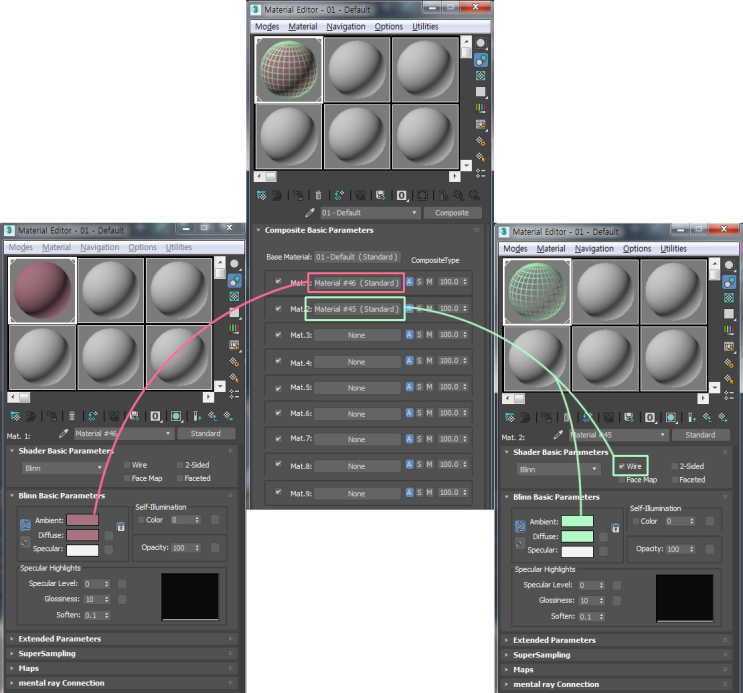Click Specular color swatch in left editor
Image resolution: width=743 pixels, height=693 pixels.
click(82, 550)
